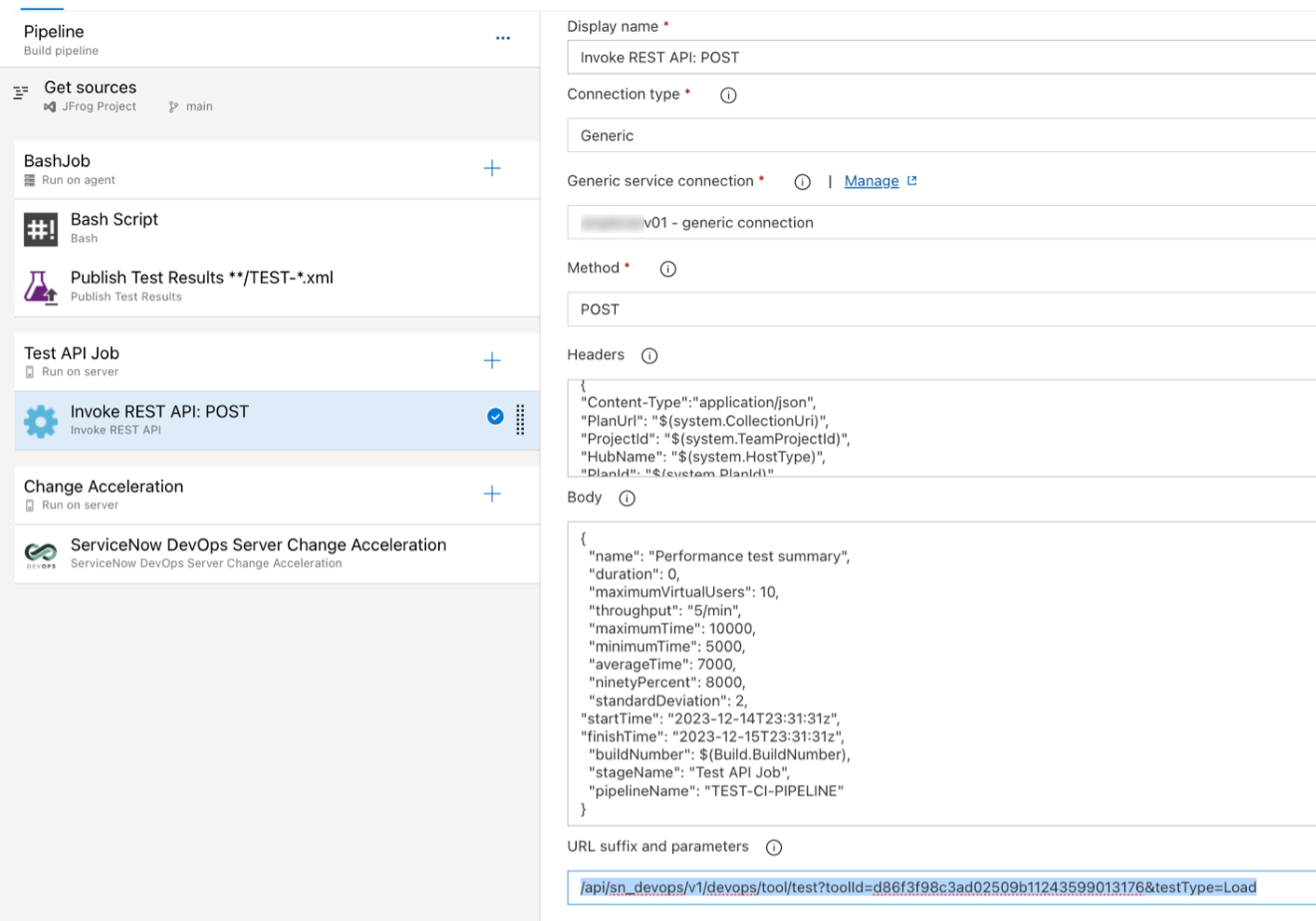Click the BashJob agent icon

(30, 181)
